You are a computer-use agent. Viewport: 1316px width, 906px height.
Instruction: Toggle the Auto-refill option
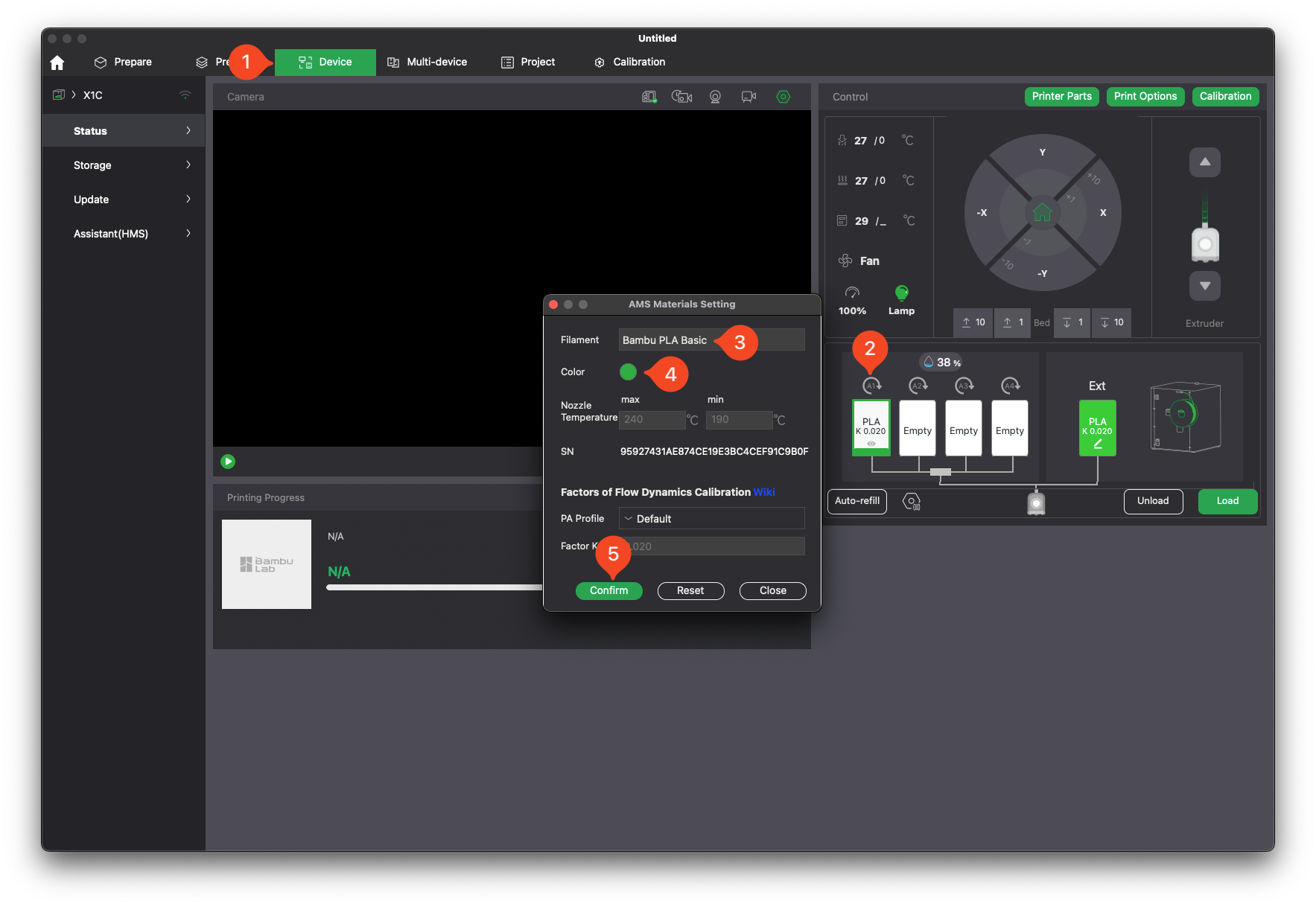pos(856,501)
